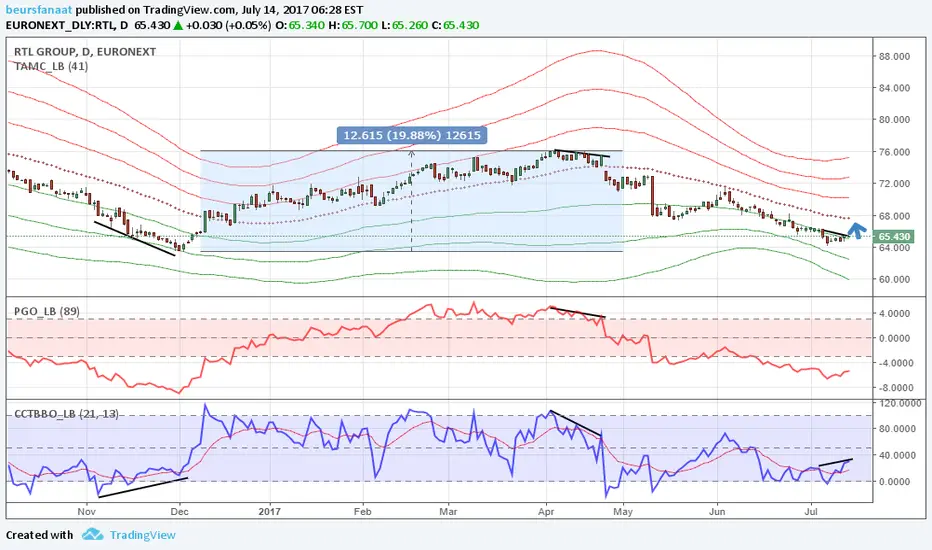
Task: Click the 2017 date axis label
Action: [x=270, y=511]
